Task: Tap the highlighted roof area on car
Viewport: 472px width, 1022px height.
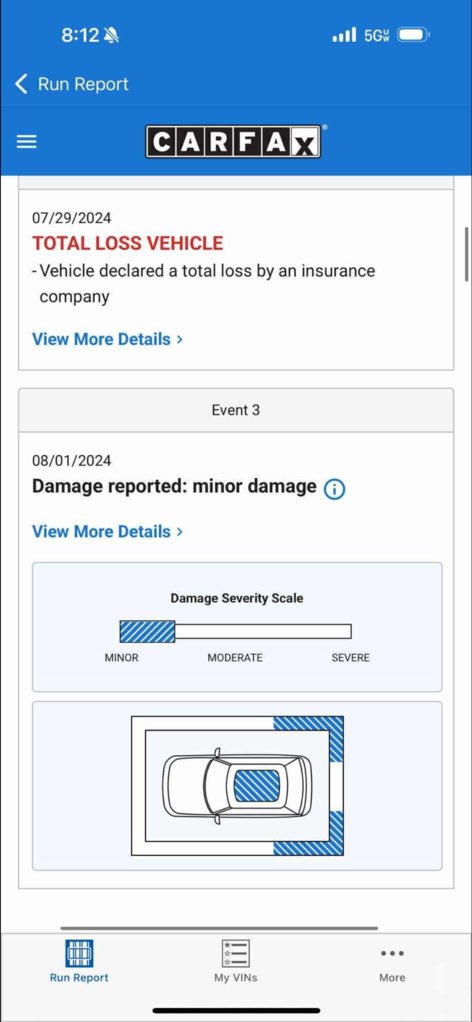Action: (x=257, y=785)
